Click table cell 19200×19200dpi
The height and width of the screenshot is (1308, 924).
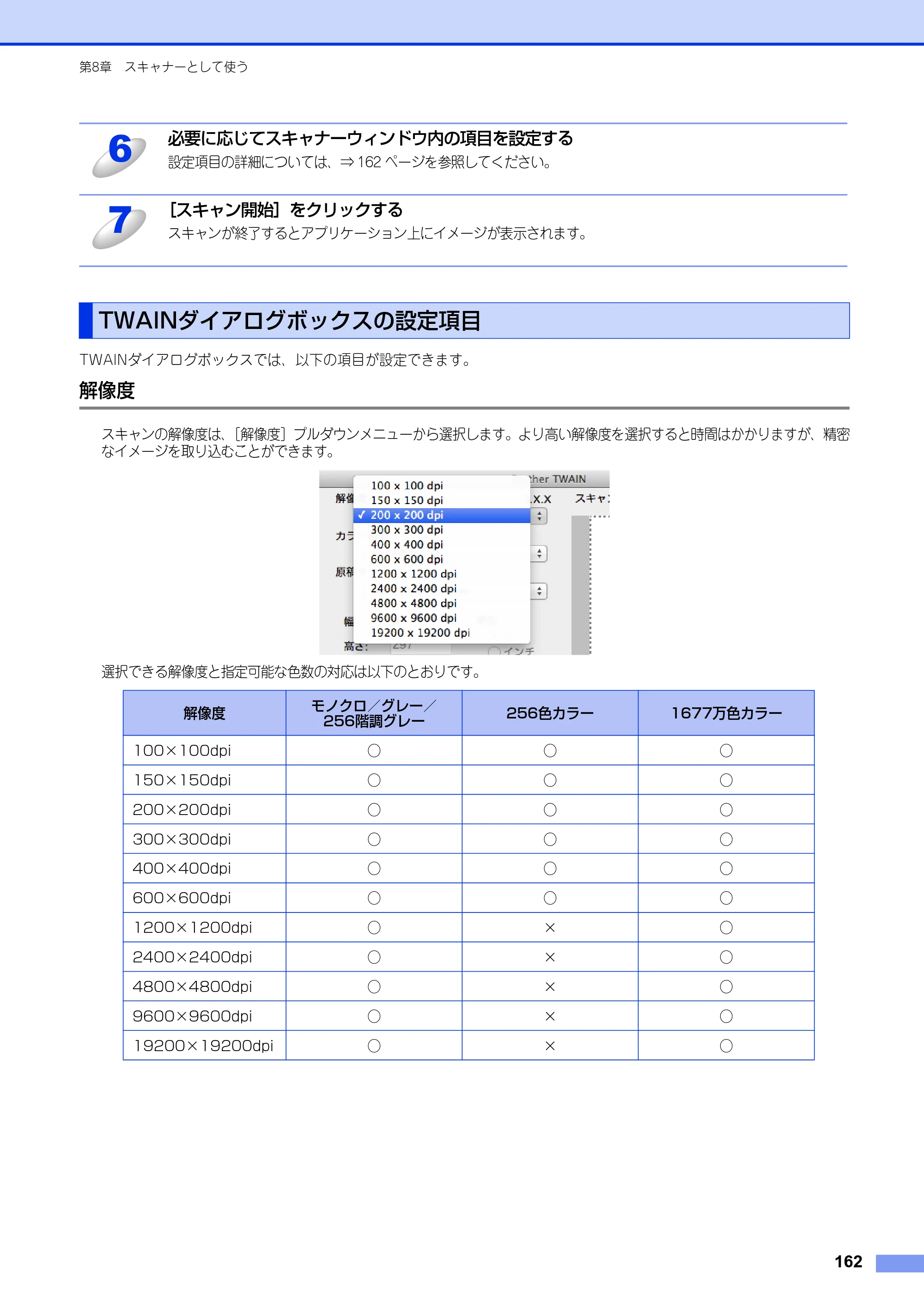205,1046
